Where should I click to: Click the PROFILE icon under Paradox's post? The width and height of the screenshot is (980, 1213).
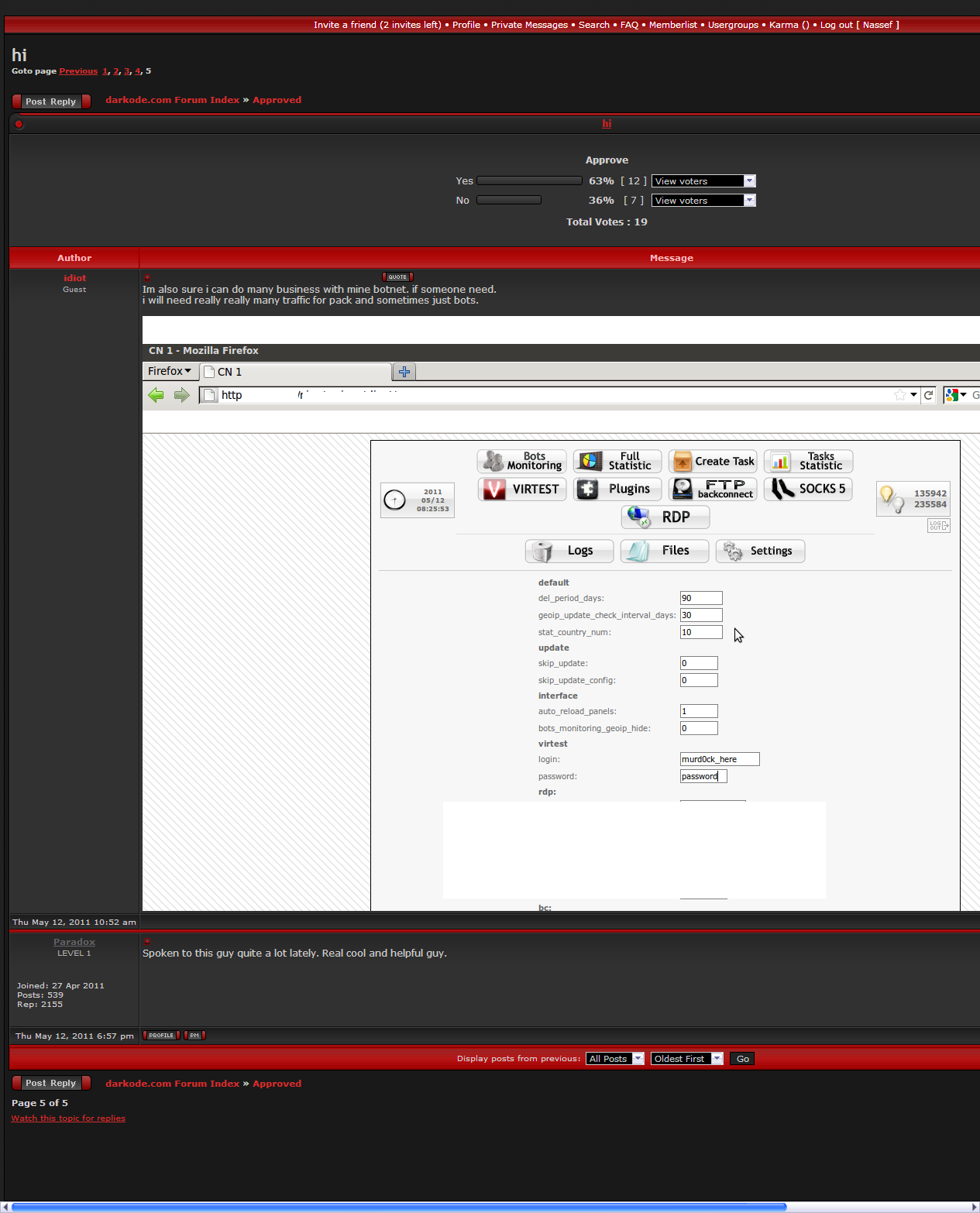pos(161,1036)
